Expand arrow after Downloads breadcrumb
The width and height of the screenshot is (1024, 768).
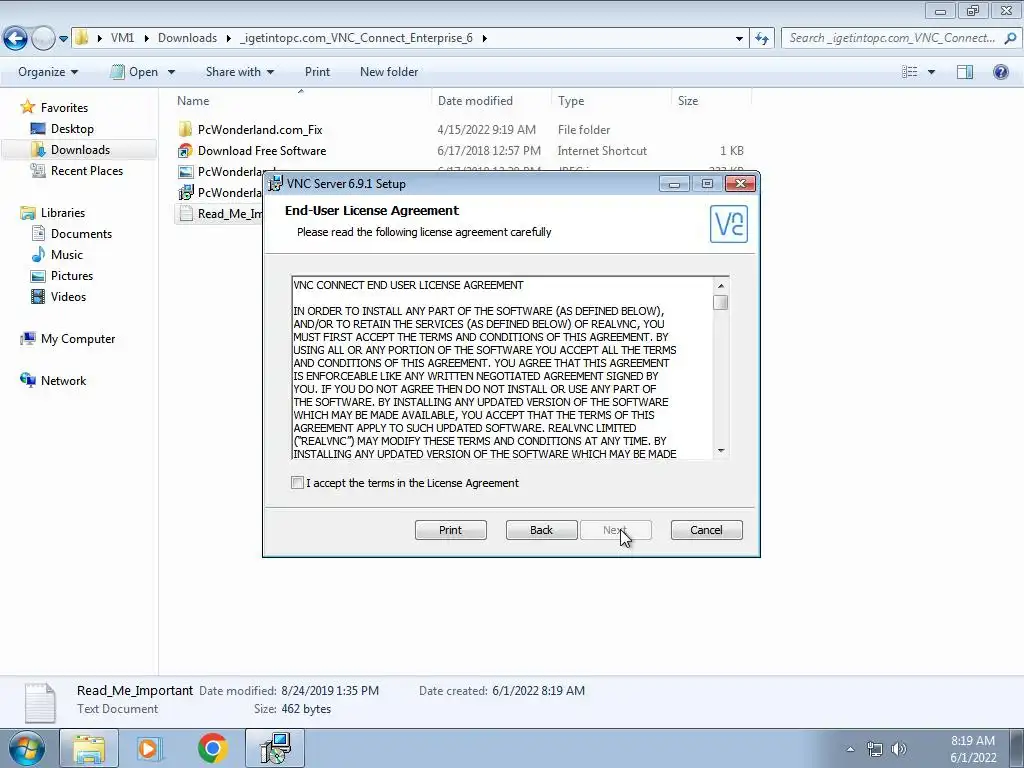pyautogui.click(x=229, y=38)
